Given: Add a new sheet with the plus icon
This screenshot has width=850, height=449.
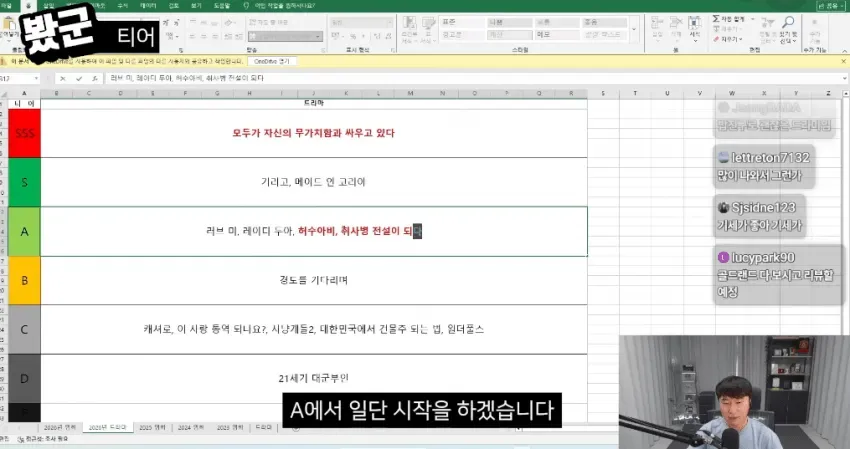Looking at the screenshot, I should click(295, 428).
